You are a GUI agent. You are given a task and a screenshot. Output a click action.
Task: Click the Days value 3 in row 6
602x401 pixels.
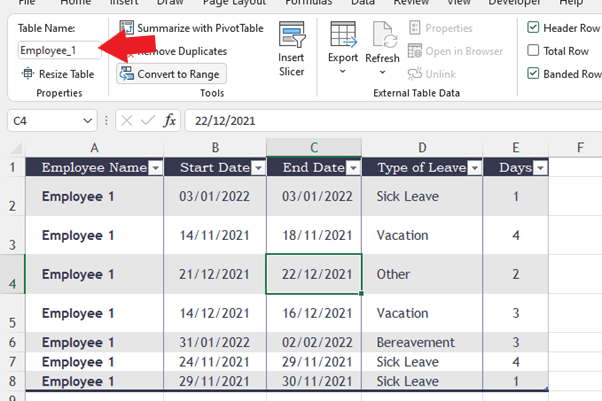516,342
